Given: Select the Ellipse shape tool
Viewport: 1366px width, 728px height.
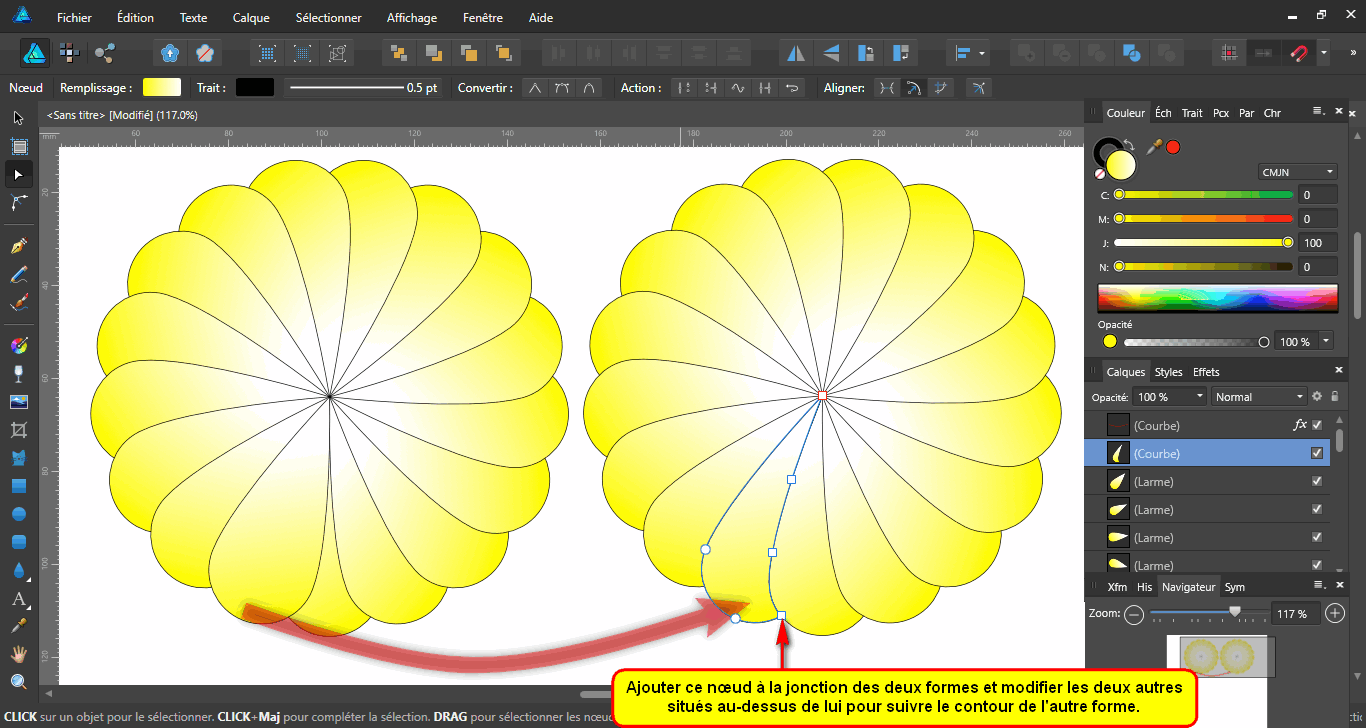Looking at the screenshot, I should 18,515.
